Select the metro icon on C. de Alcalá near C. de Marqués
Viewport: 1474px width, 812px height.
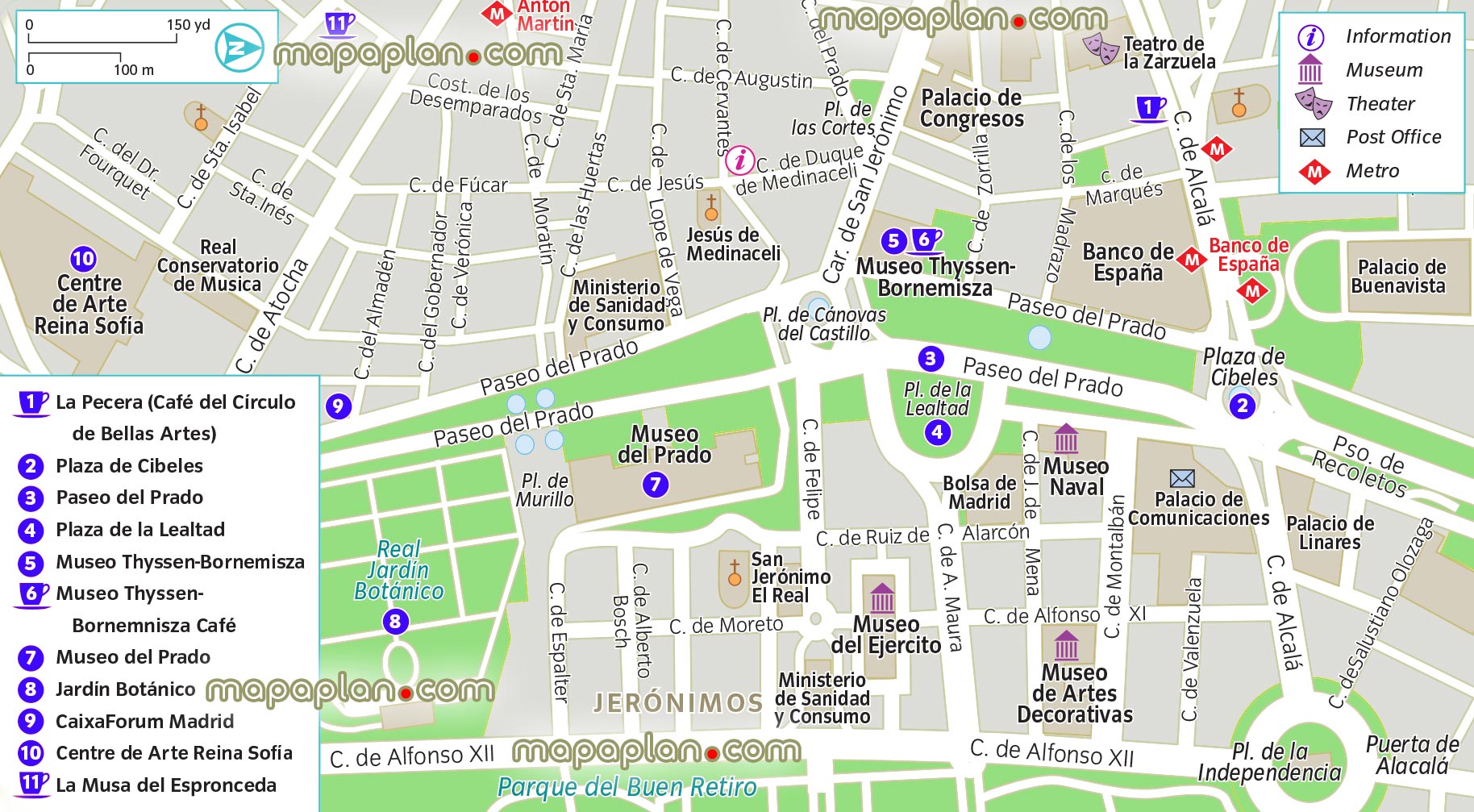[x=1217, y=149]
